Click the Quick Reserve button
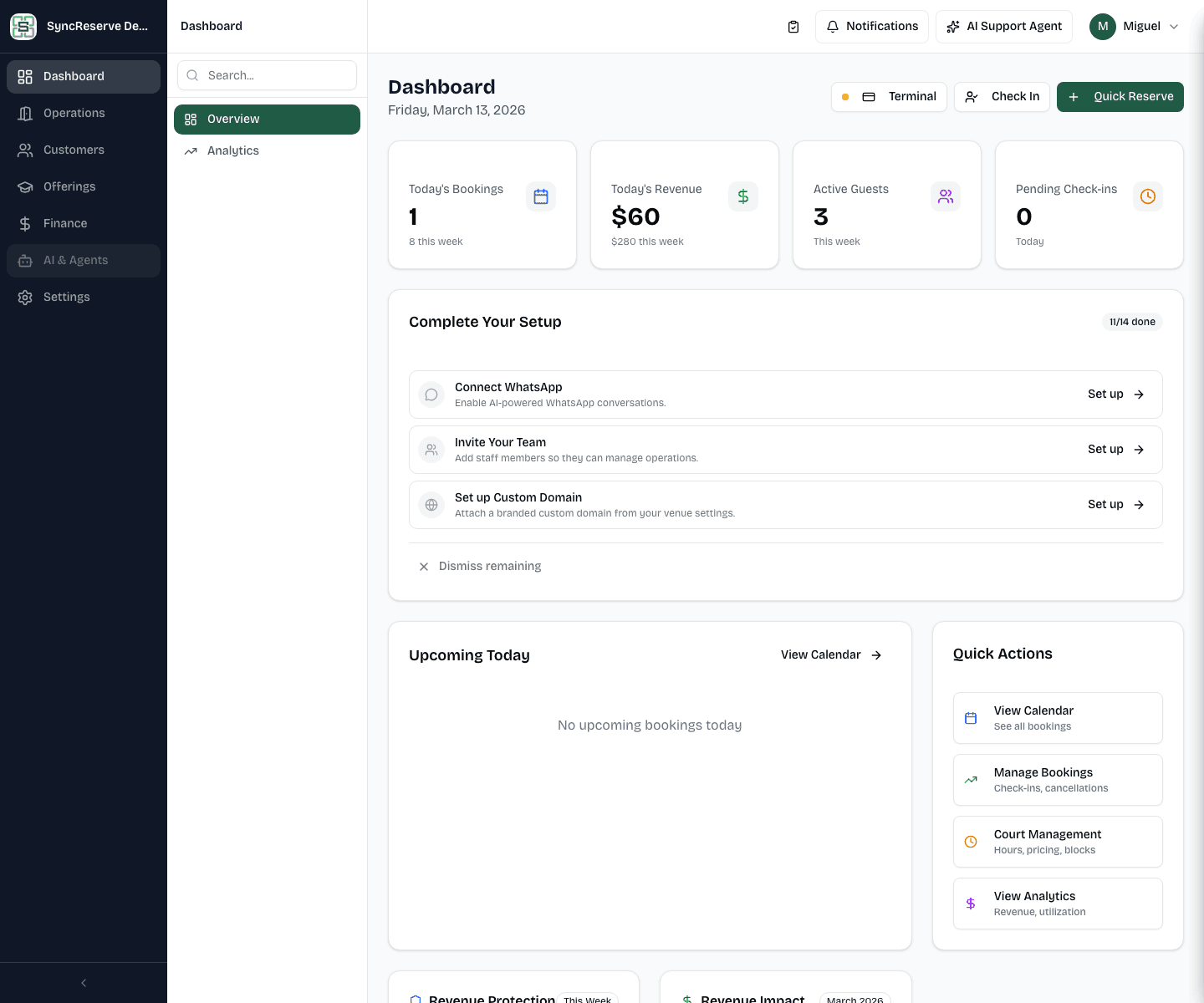This screenshot has width=1204, height=1003. tap(1120, 97)
